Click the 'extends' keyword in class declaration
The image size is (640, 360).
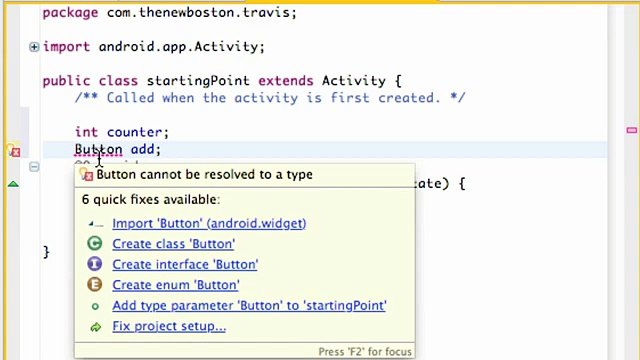(x=286, y=81)
